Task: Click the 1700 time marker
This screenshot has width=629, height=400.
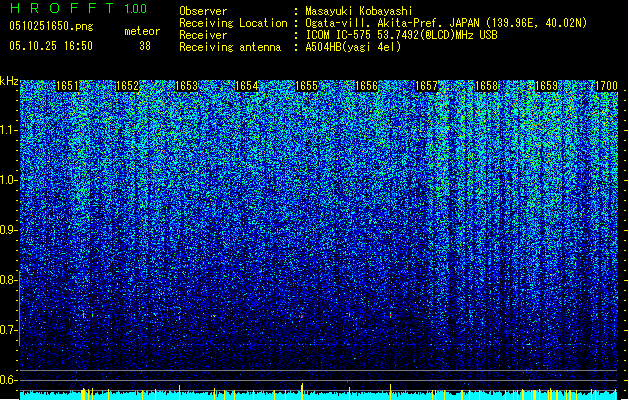Action: tap(606, 86)
